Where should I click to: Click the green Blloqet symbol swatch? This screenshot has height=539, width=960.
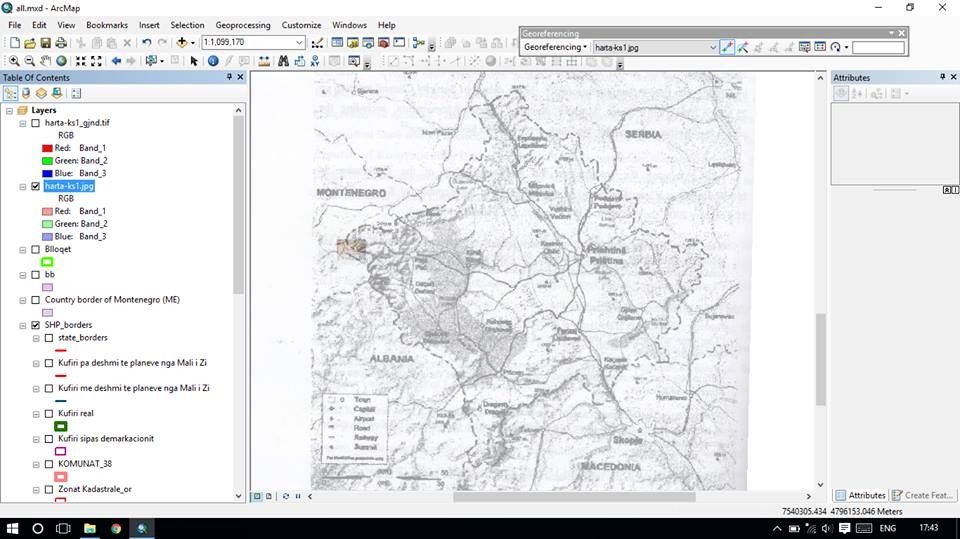(x=47, y=262)
